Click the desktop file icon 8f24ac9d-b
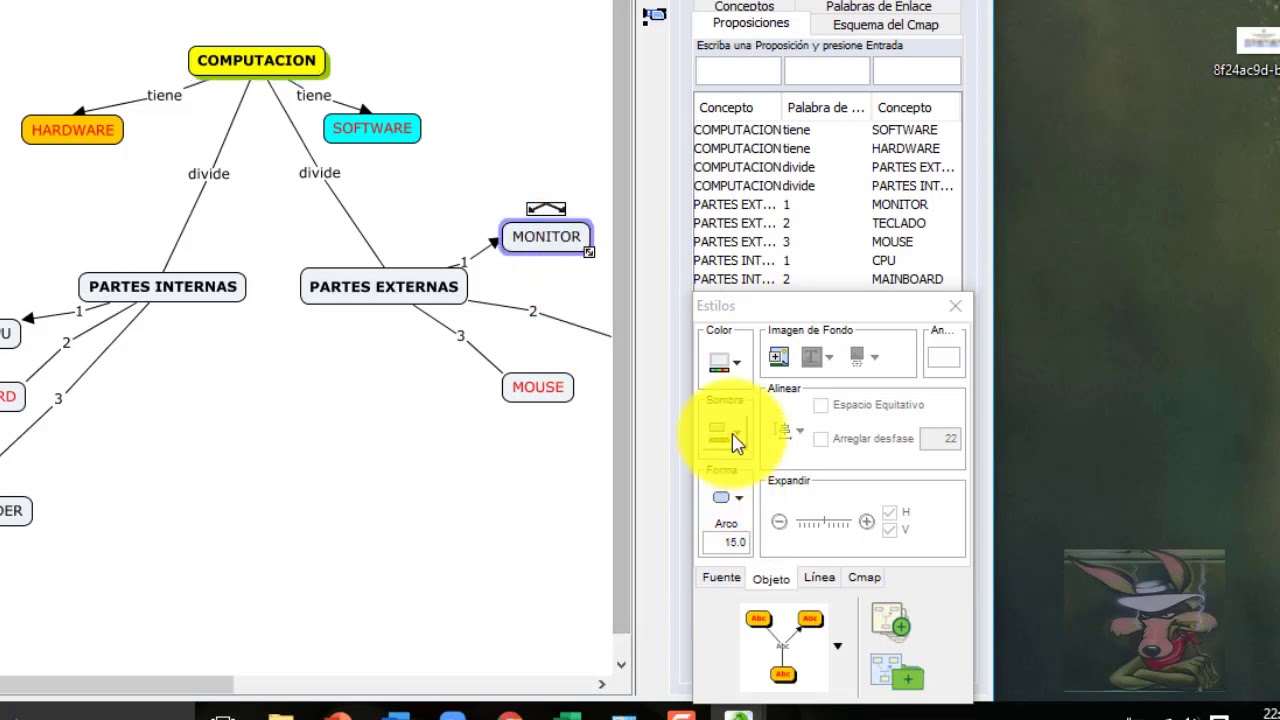This screenshot has height=720, width=1280. (1256, 52)
